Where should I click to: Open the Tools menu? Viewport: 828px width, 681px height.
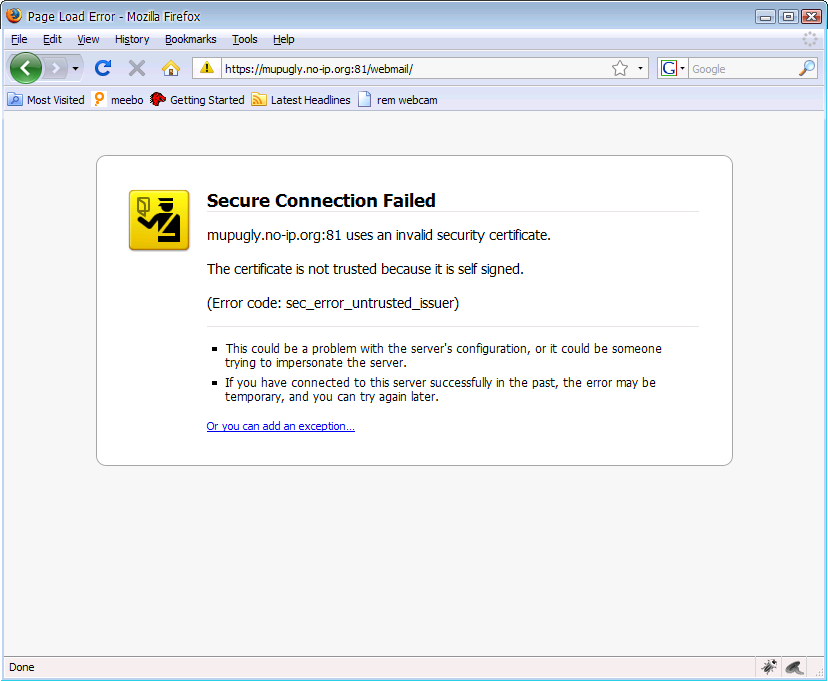pyautogui.click(x=244, y=39)
